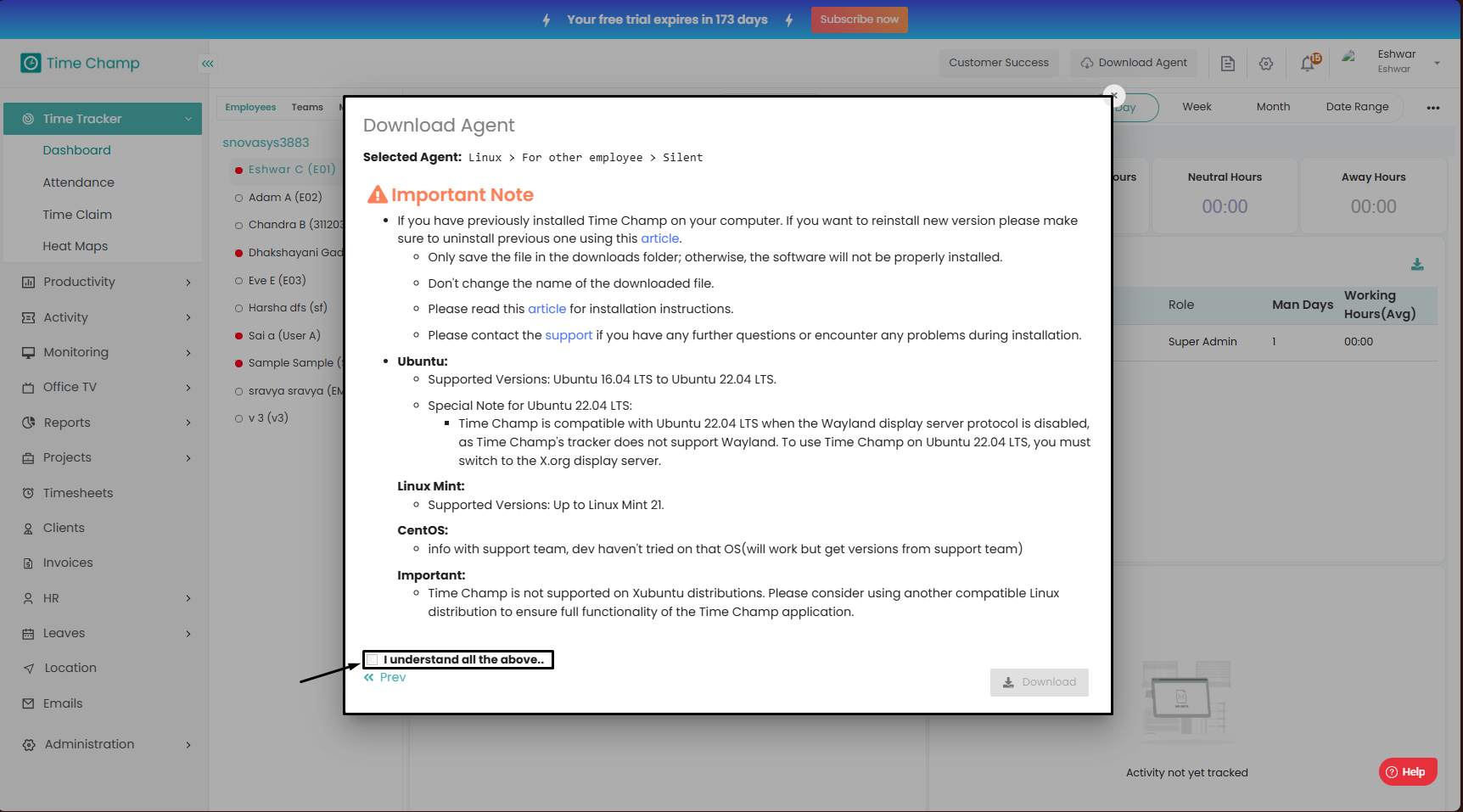Click the Time Tracker clock icon
Viewport: 1463px width, 812px height.
pyautogui.click(x=28, y=119)
